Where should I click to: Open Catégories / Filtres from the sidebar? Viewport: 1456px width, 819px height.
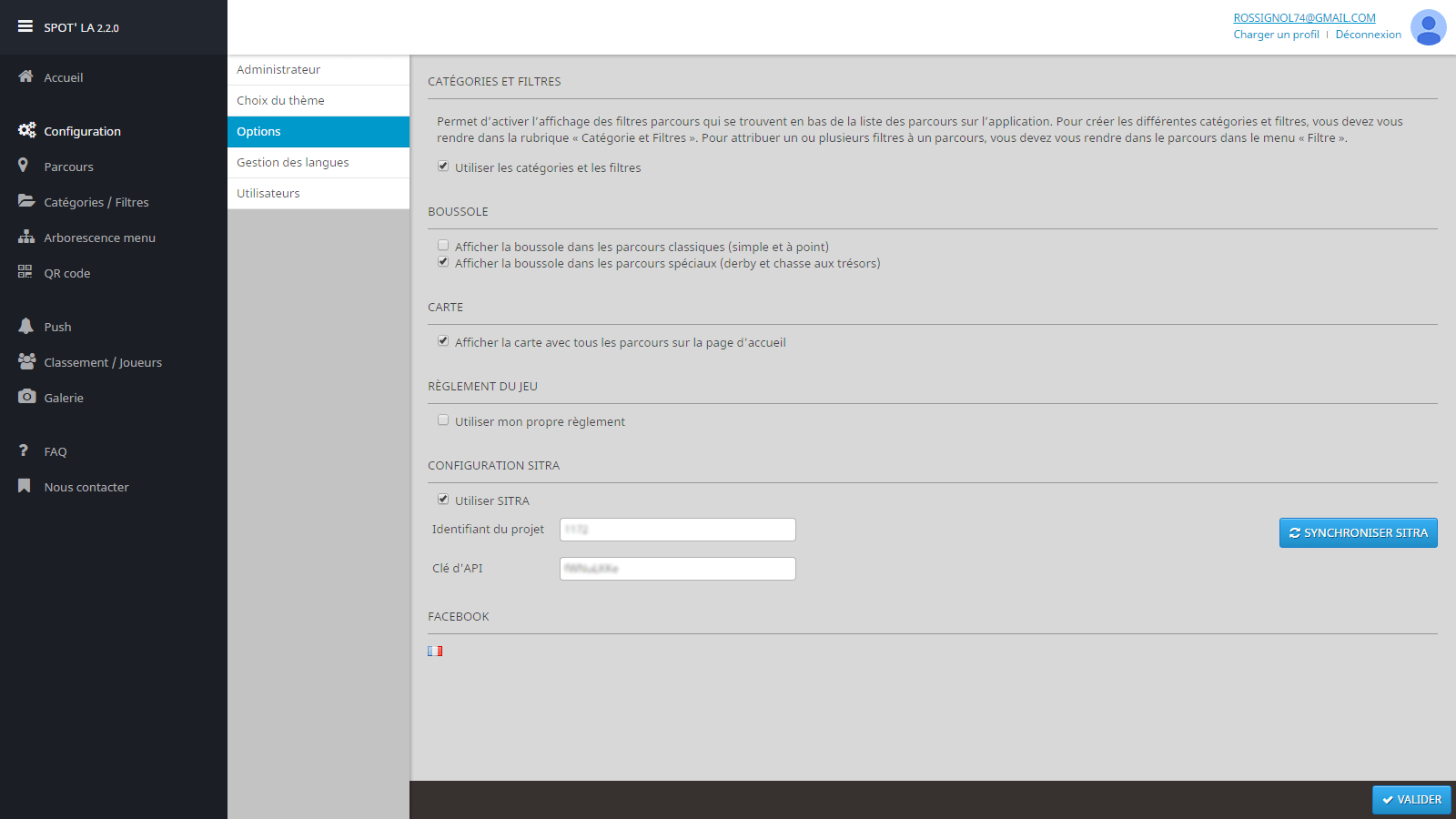pos(25,201)
